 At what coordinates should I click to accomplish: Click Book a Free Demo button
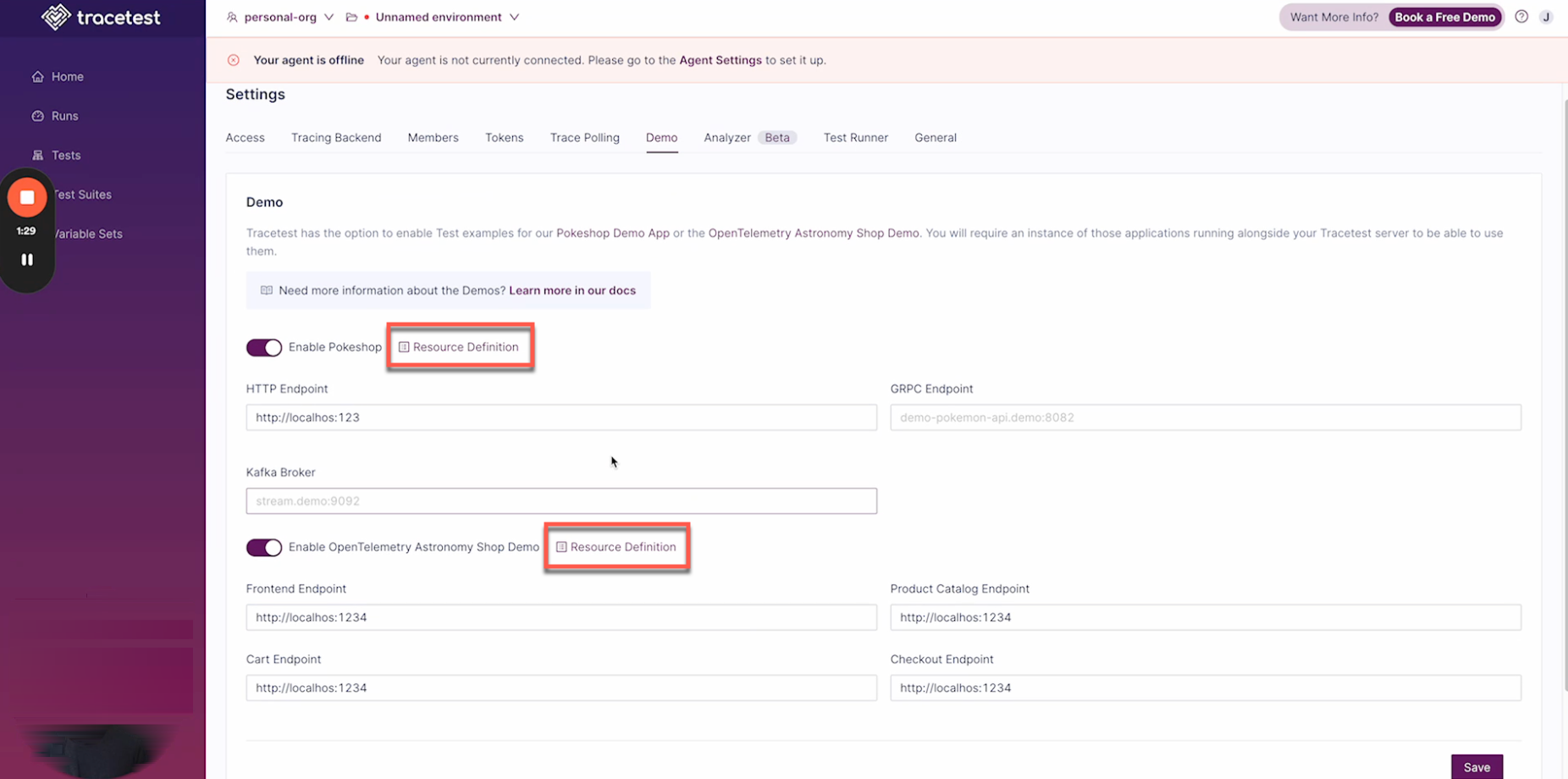click(x=1444, y=17)
